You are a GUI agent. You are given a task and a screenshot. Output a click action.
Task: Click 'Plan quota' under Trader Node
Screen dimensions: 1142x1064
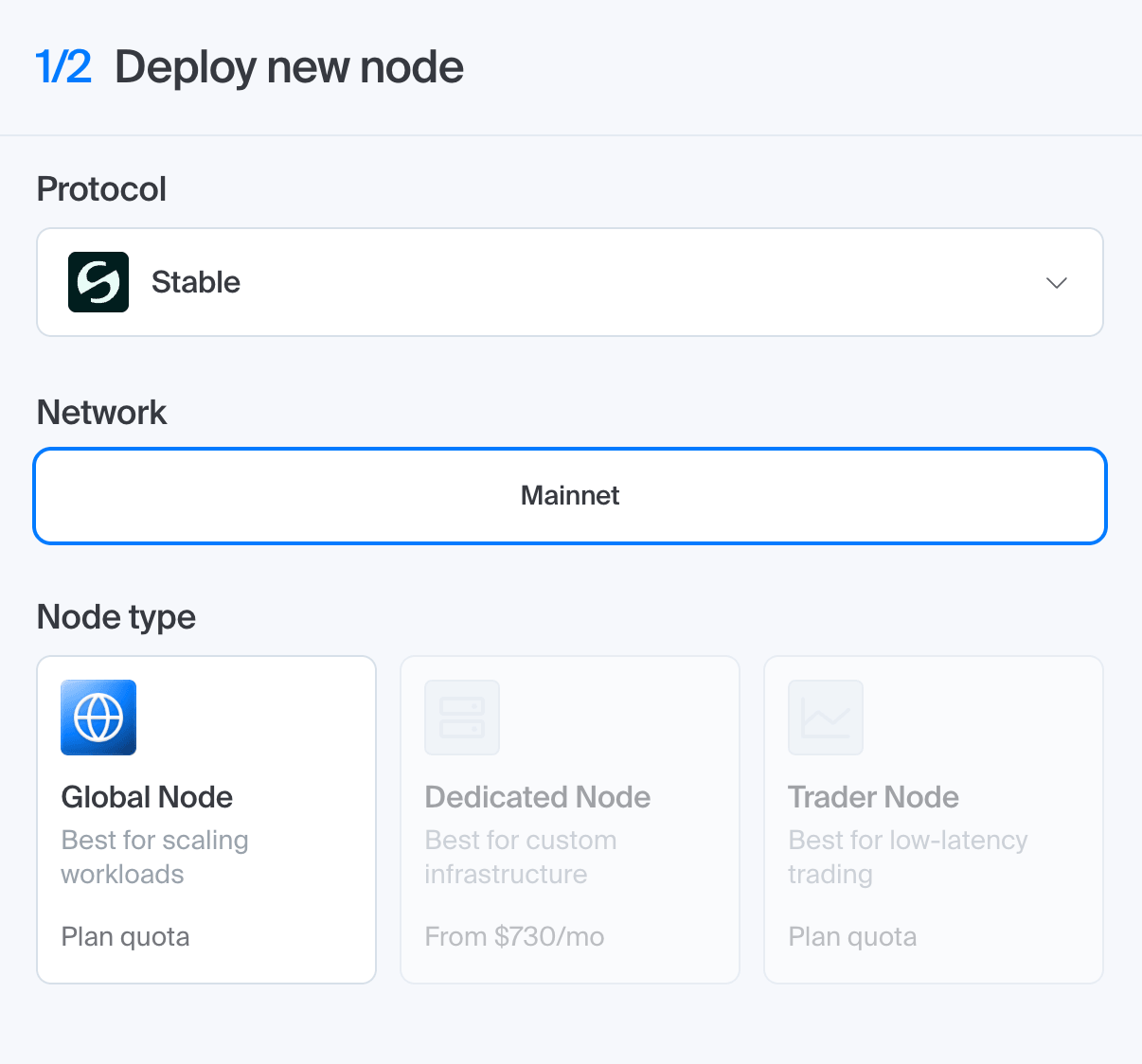point(853,937)
